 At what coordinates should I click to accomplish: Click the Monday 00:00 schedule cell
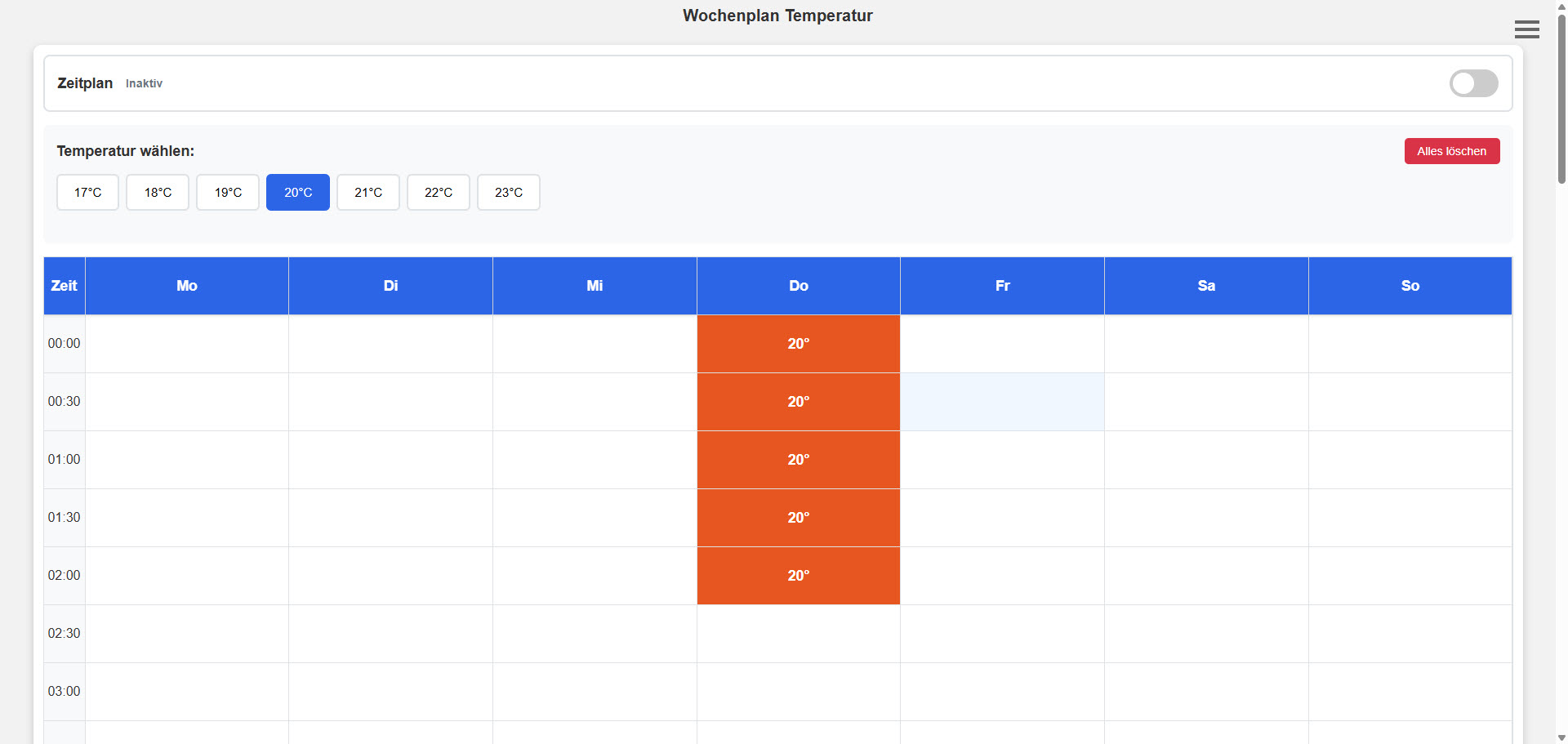point(187,344)
